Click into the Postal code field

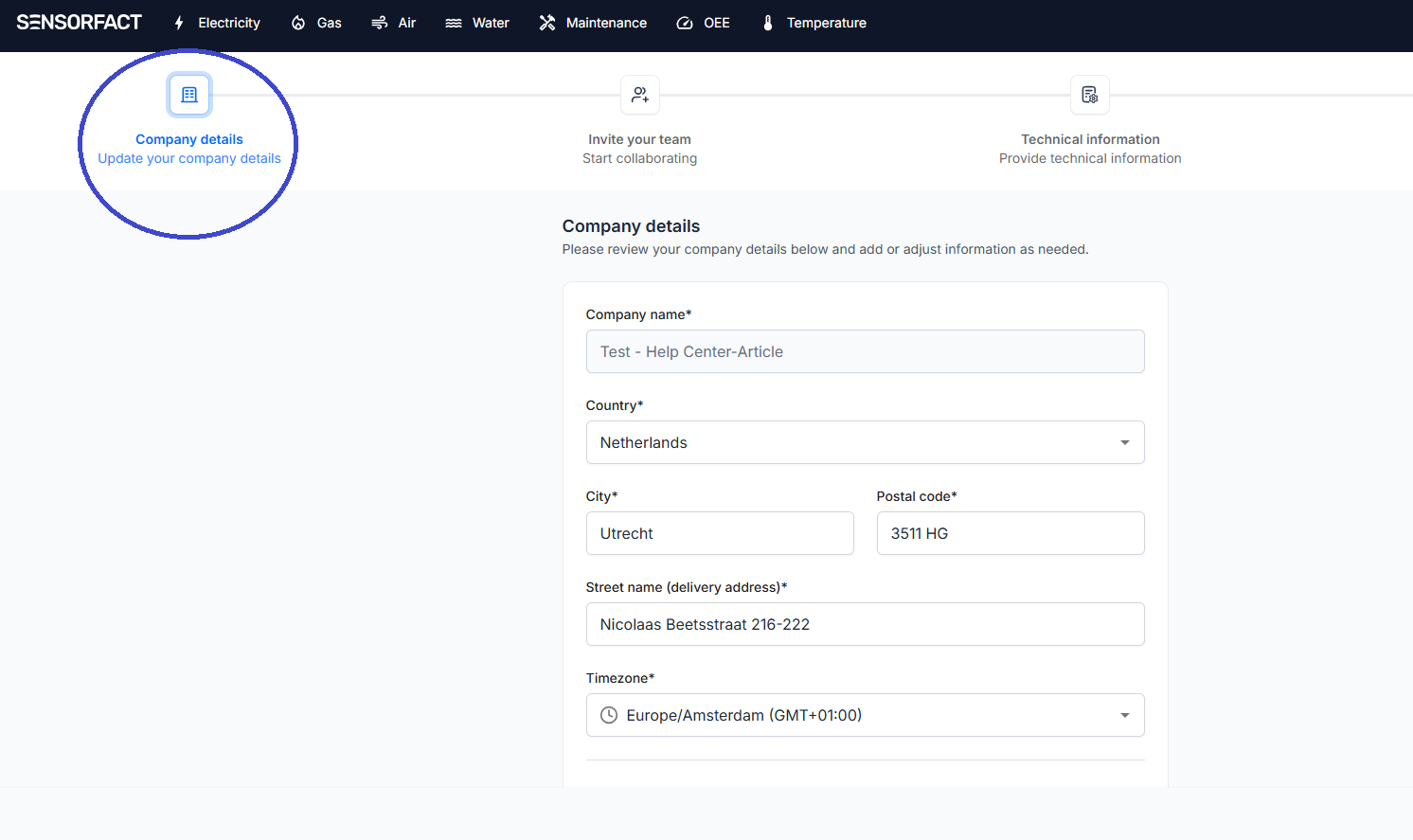click(1011, 533)
